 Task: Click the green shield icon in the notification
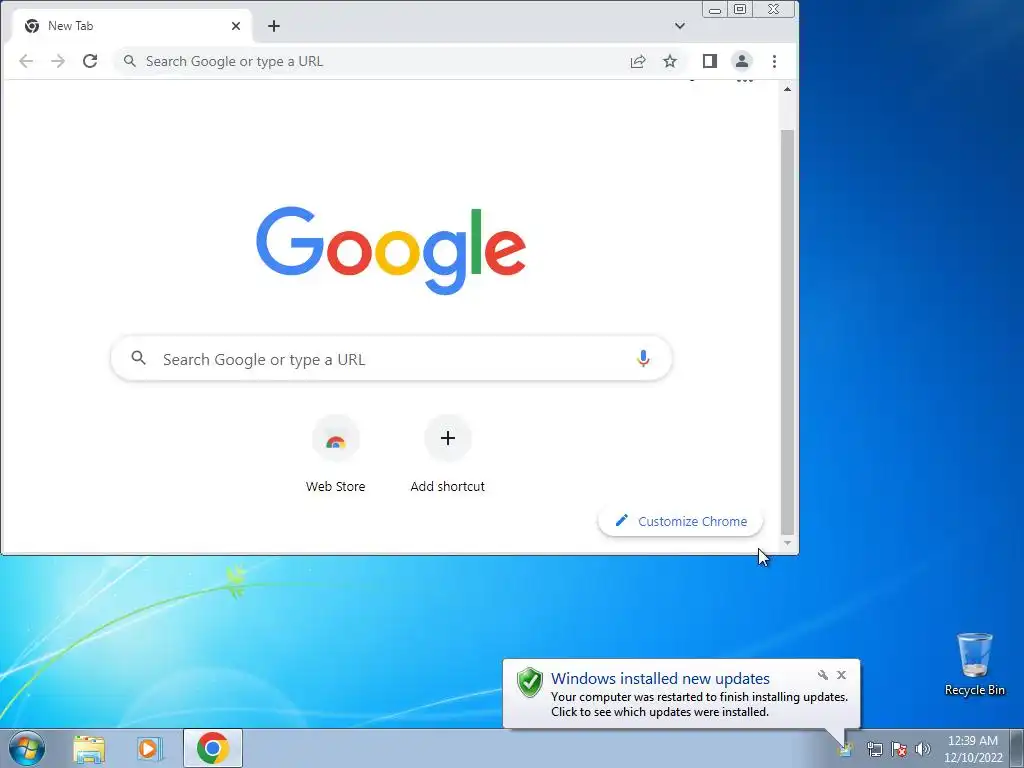click(530, 683)
